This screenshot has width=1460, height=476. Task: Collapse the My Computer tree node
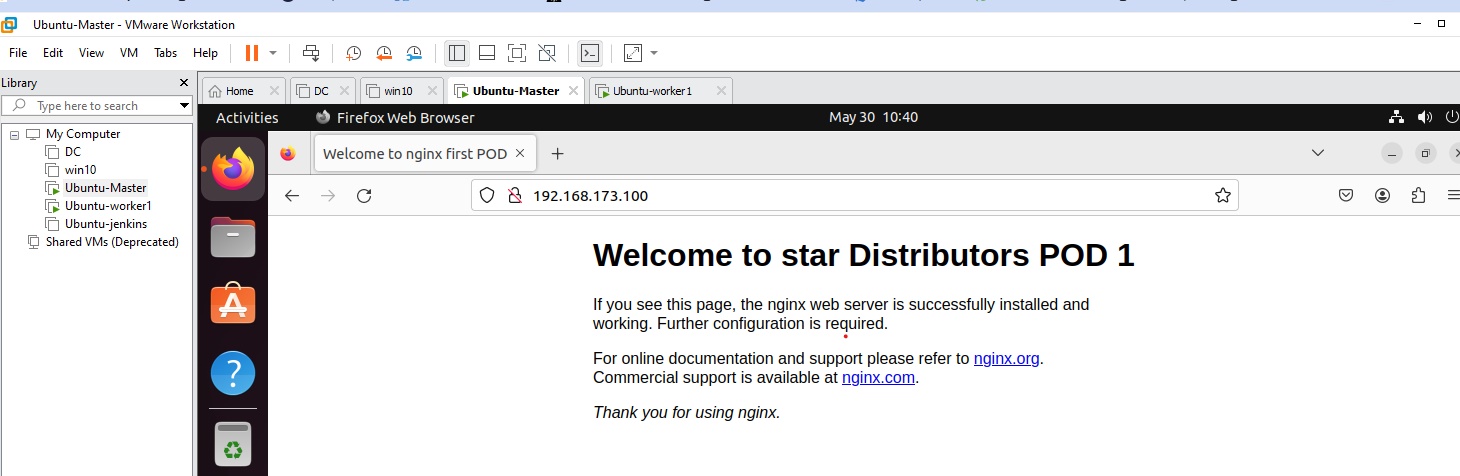click(x=15, y=134)
